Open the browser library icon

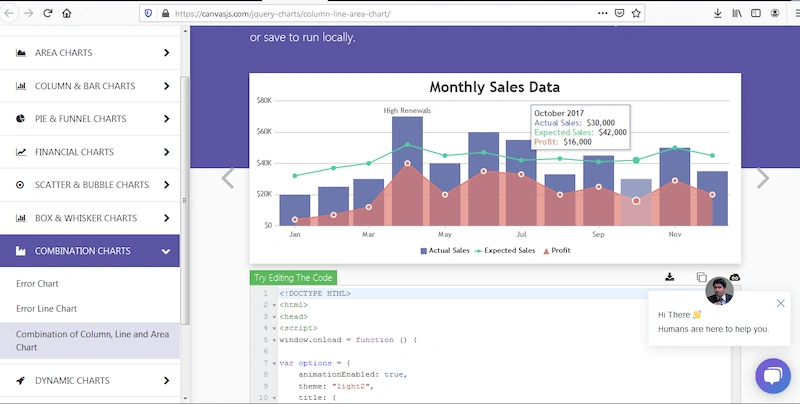click(737, 13)
